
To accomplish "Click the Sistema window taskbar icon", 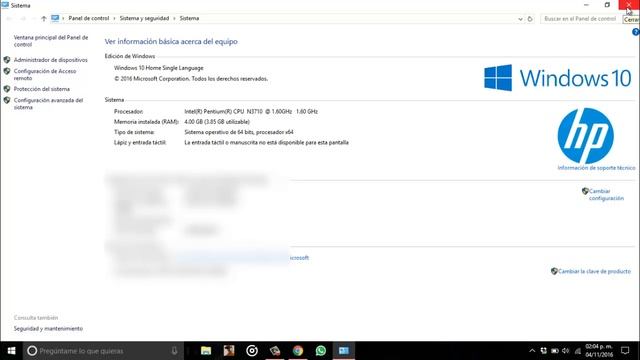I will point(344,351).
